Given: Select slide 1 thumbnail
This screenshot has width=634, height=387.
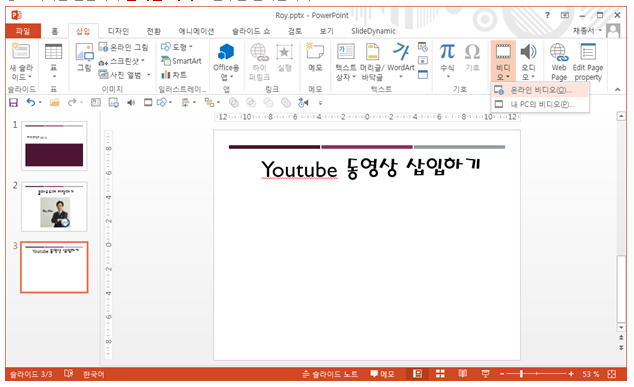Looking at the screenshot, I should point(54,146).
